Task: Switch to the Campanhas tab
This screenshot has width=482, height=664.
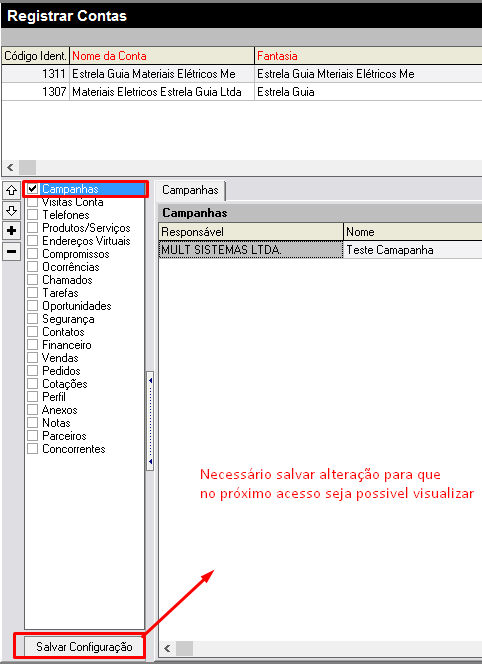Action: [x=190, y=190]
